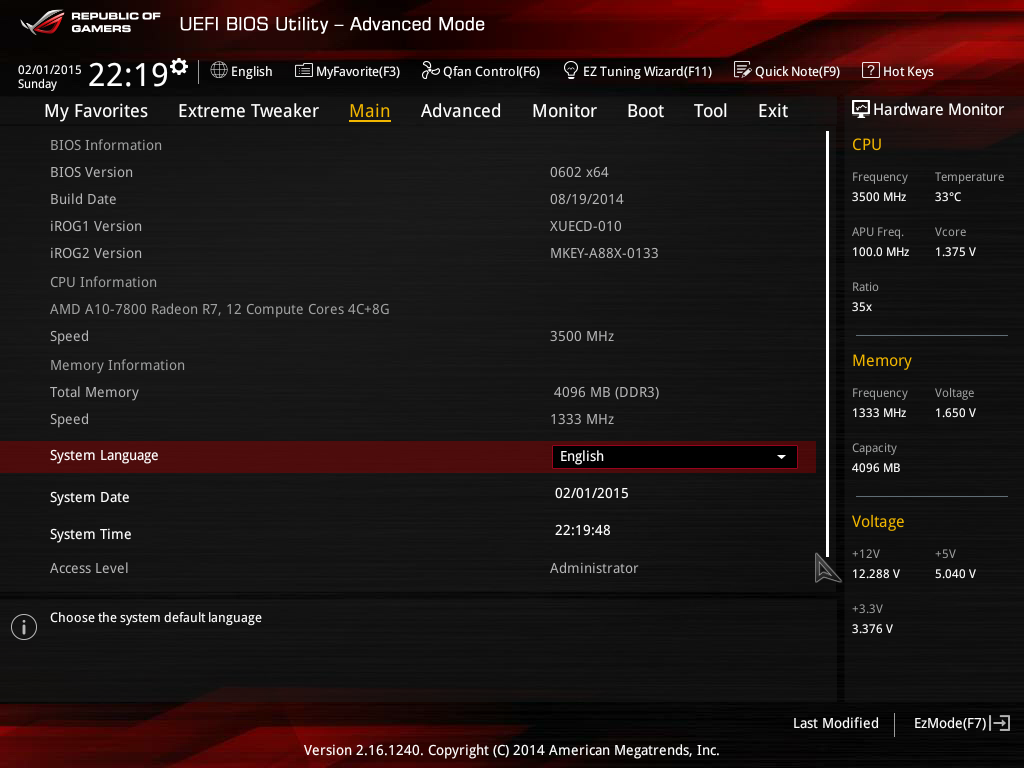Click the Capacity 4096 MB reading
Screen dimensions: 1024x768
(876, 468)
